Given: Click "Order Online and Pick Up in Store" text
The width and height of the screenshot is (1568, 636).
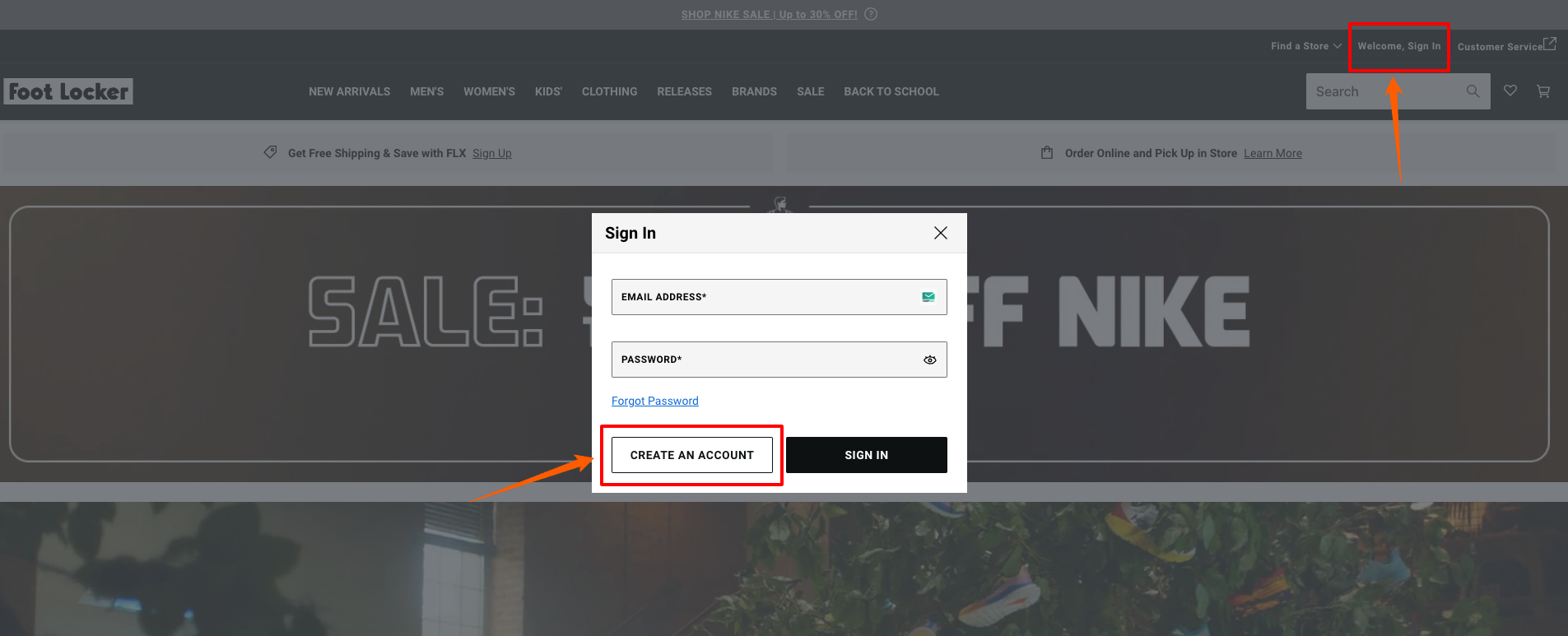Looking at the screenshot, I should coord(1151,153).
